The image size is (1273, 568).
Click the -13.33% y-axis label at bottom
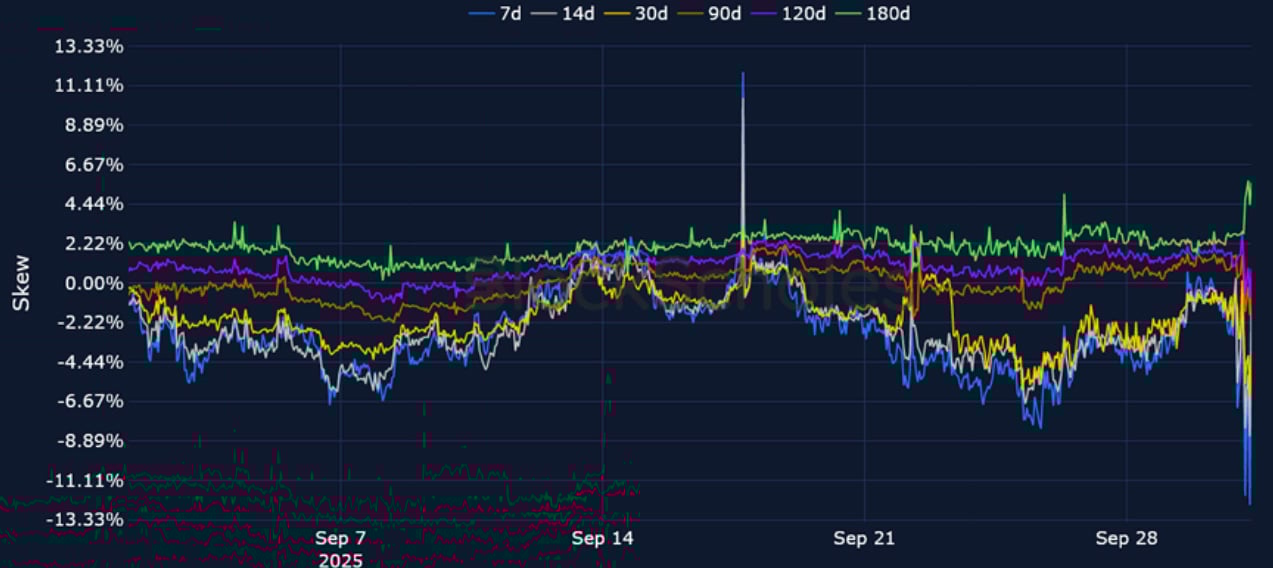click(x=87, y=520)
